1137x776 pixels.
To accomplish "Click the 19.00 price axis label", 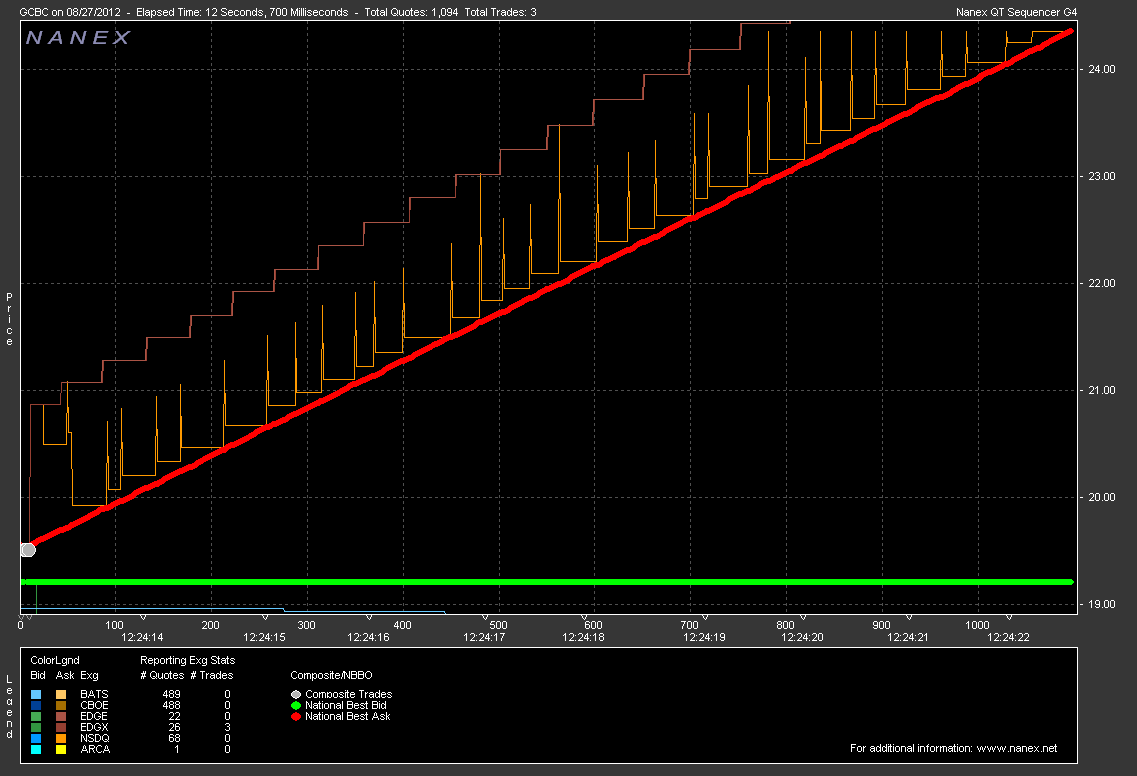I will tap(1101, 604).
